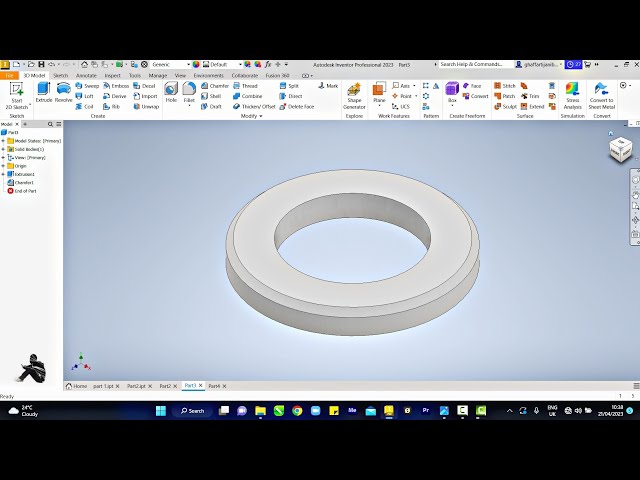Open the Windows Start menu
This screenshot has width=640, height=480.
coord(161,411)
